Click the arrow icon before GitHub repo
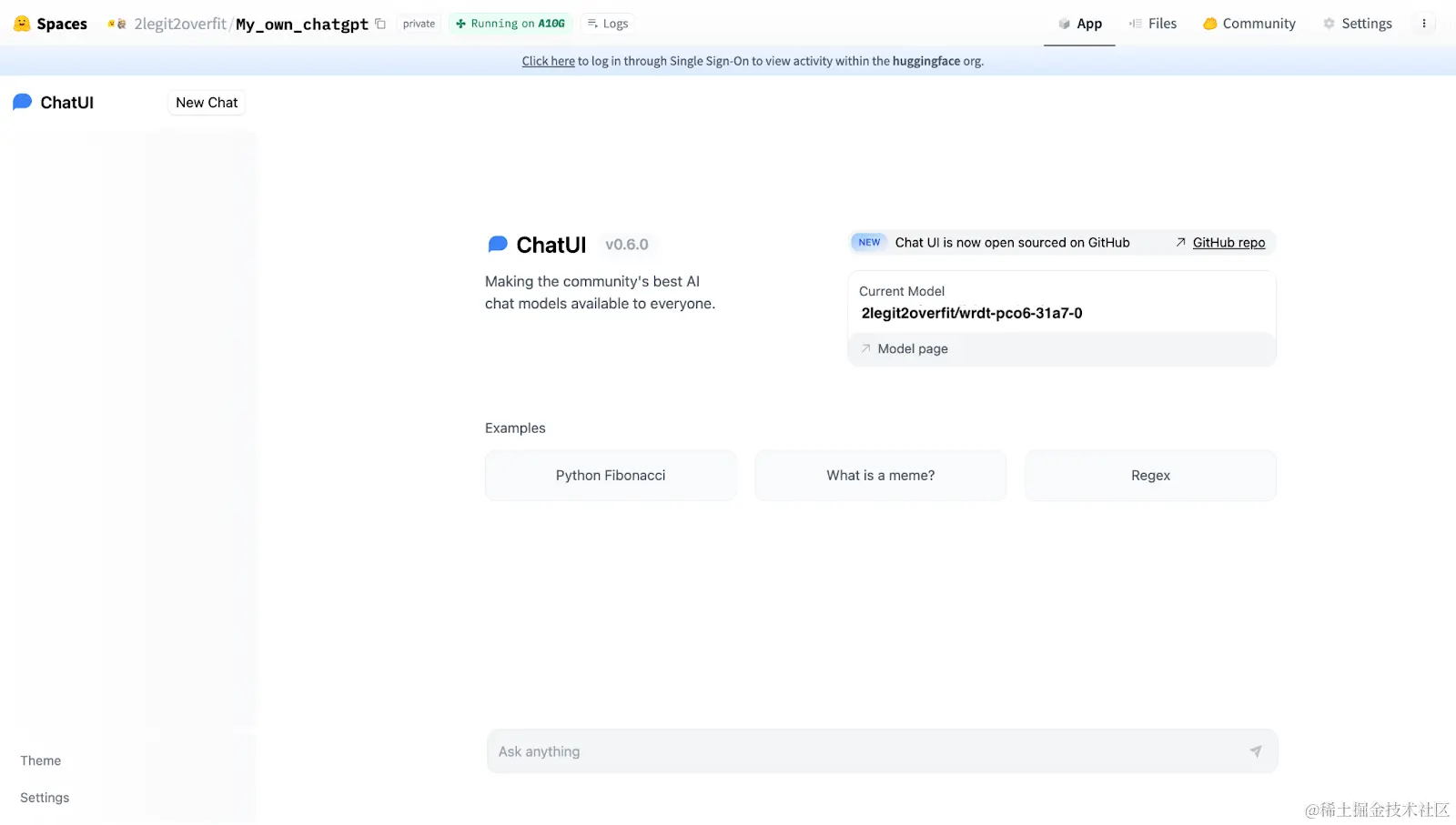 (x=1180, y=243)
